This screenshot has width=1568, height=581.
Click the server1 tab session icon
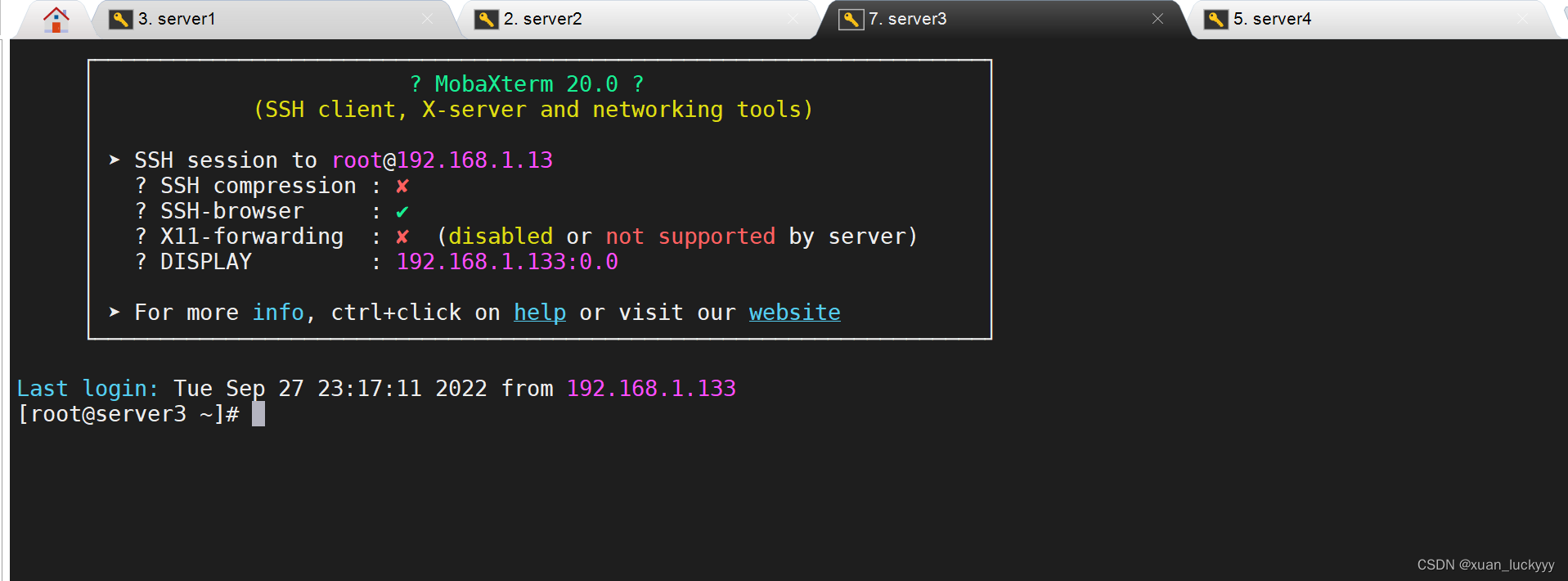(x=121, y=19)
